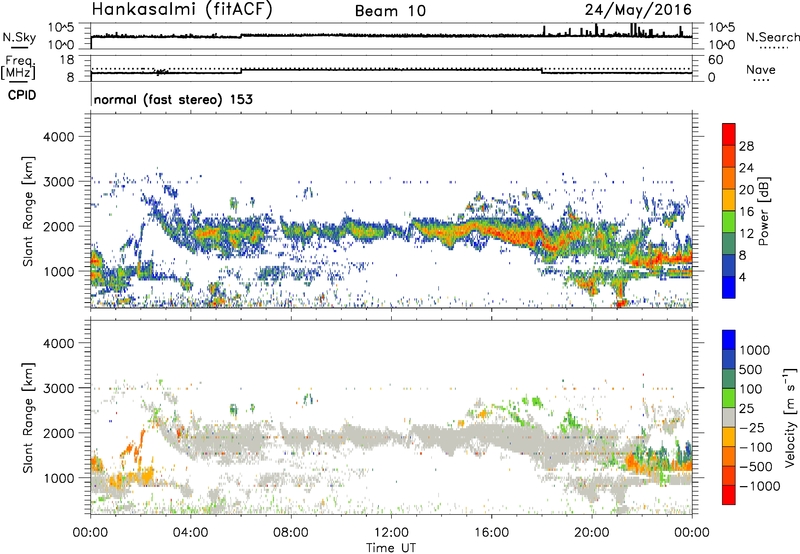Click the 'Freq. [MHz]' axis label
This screenshot has height=554, width=800.
click(x=18, y=67)
